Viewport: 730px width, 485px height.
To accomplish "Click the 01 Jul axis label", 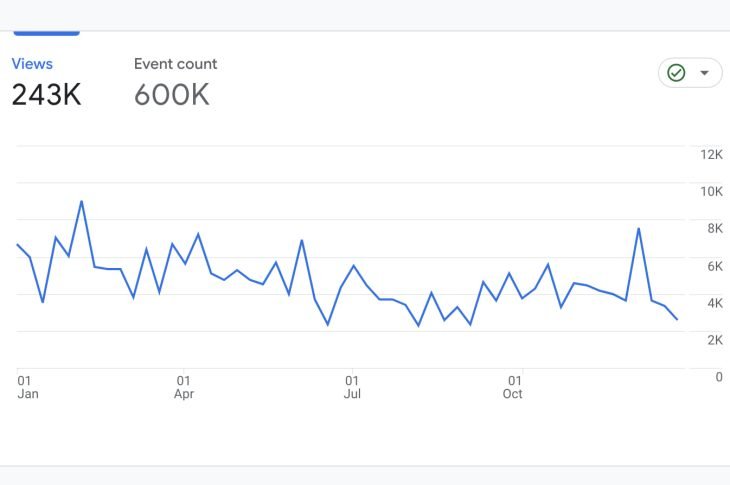I will [x=352, y=387].
